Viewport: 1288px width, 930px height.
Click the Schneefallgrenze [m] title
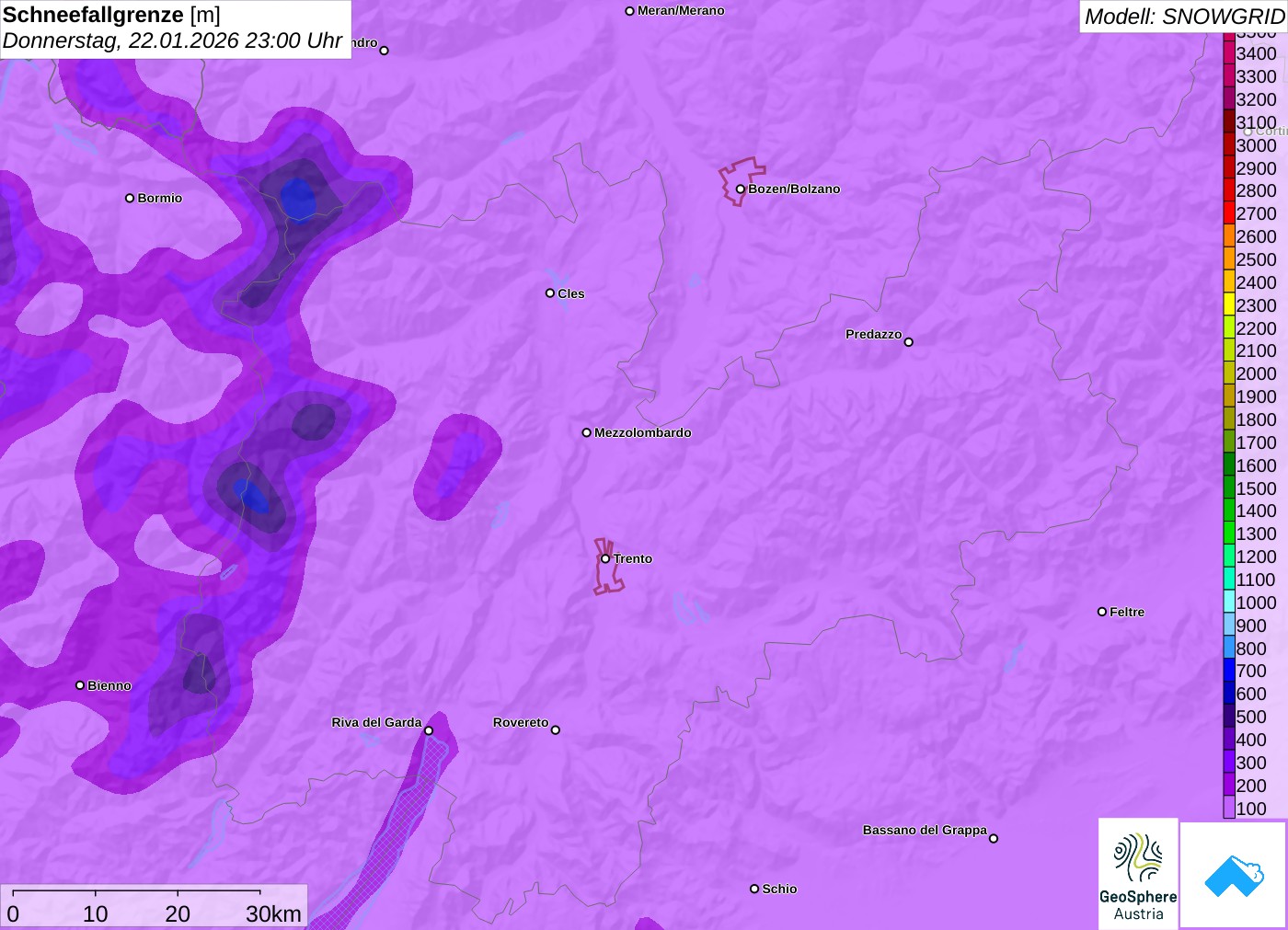tap(111, 15)
